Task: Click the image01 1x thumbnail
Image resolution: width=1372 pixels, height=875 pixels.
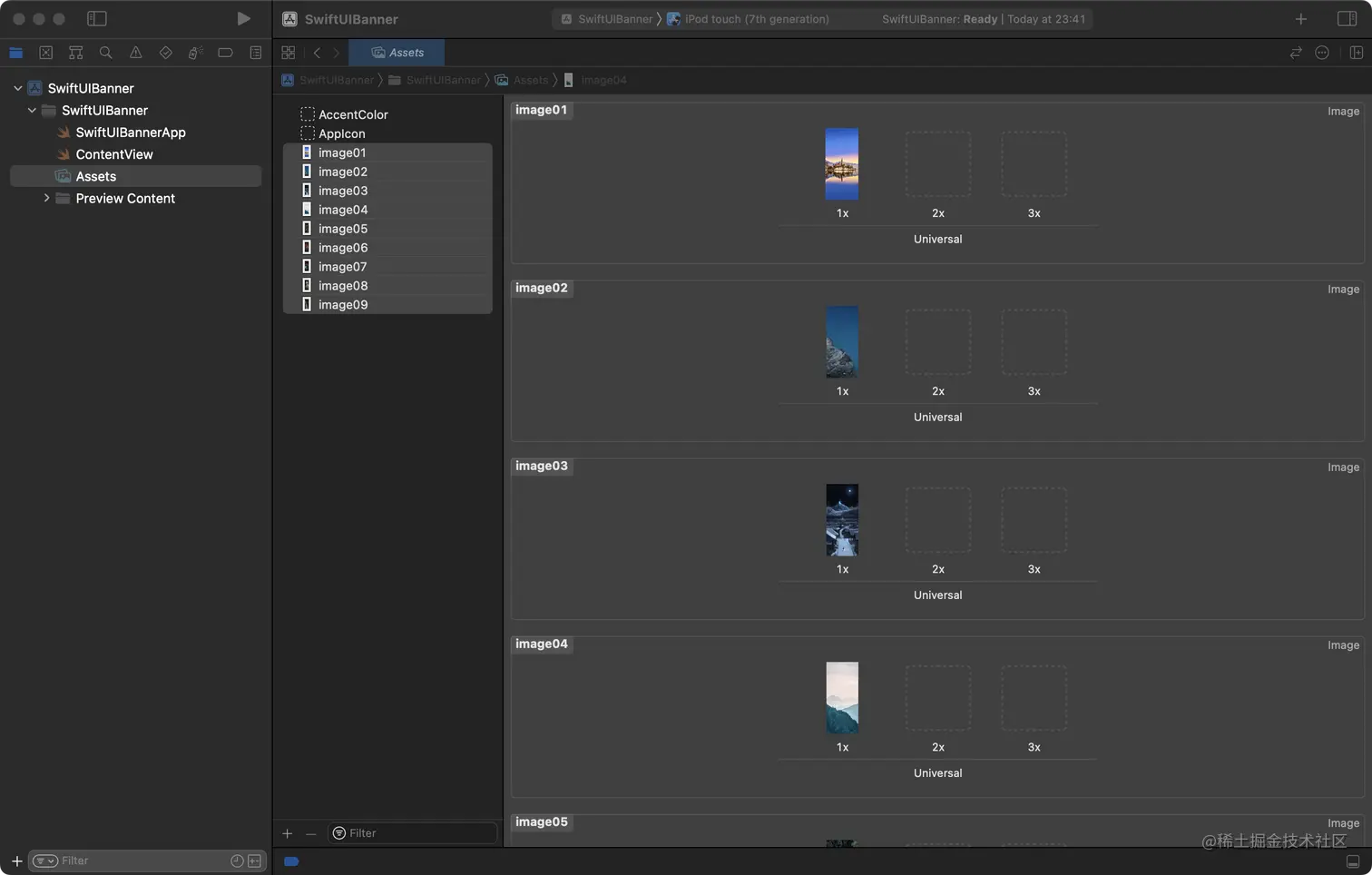Action: 842,164
